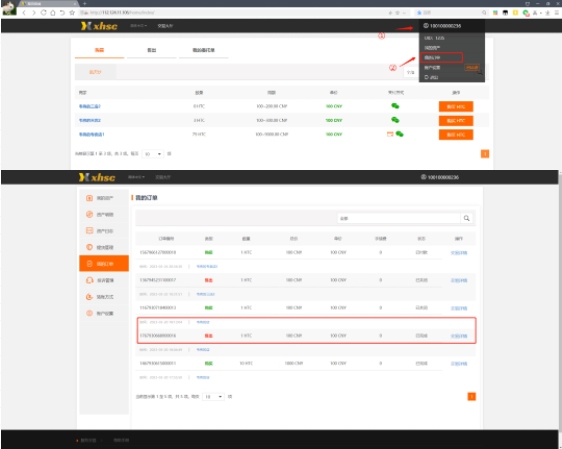Screen dimensions: 562x449
Task: Click the green WeChat pay icon in first listing row
Action: click(395, 106)
